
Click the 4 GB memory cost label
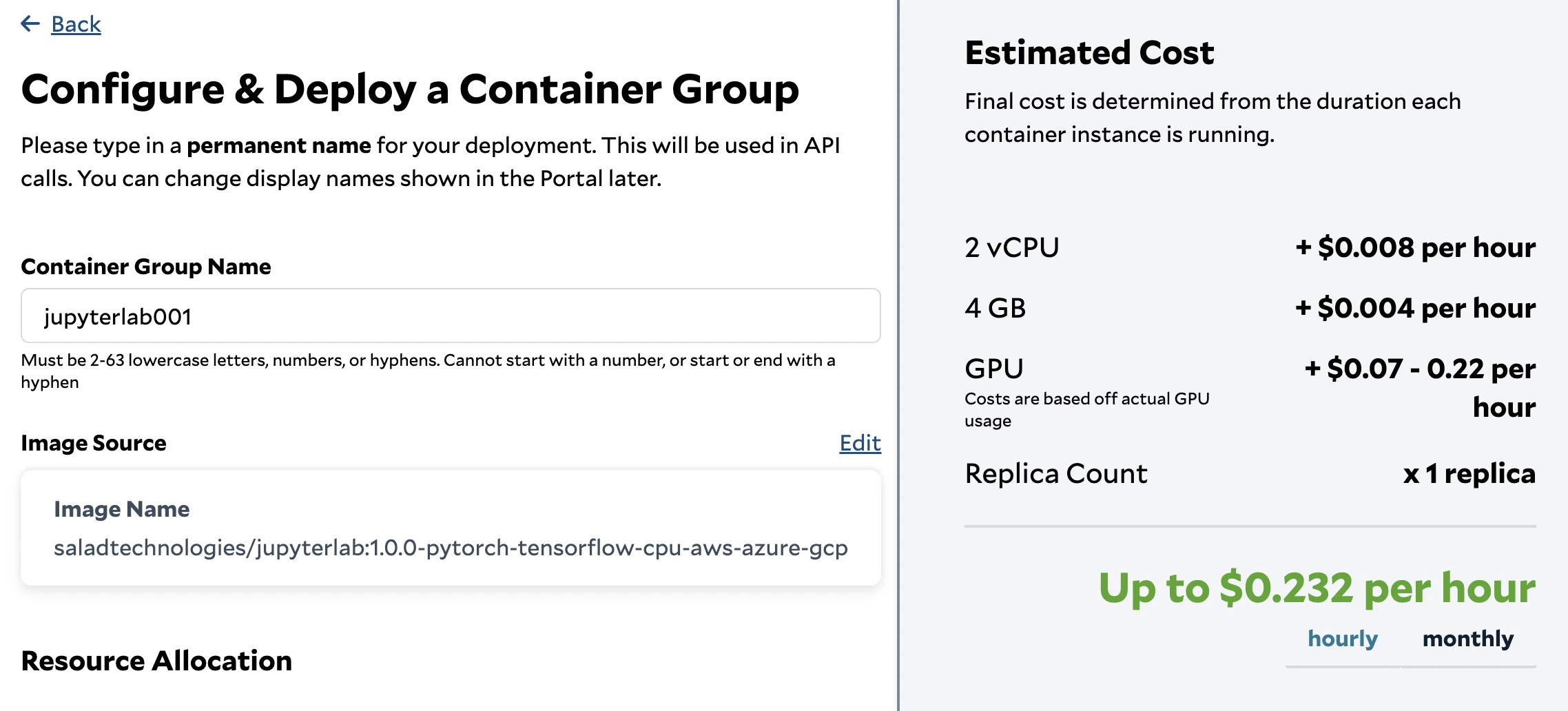[x=995, y=309]
